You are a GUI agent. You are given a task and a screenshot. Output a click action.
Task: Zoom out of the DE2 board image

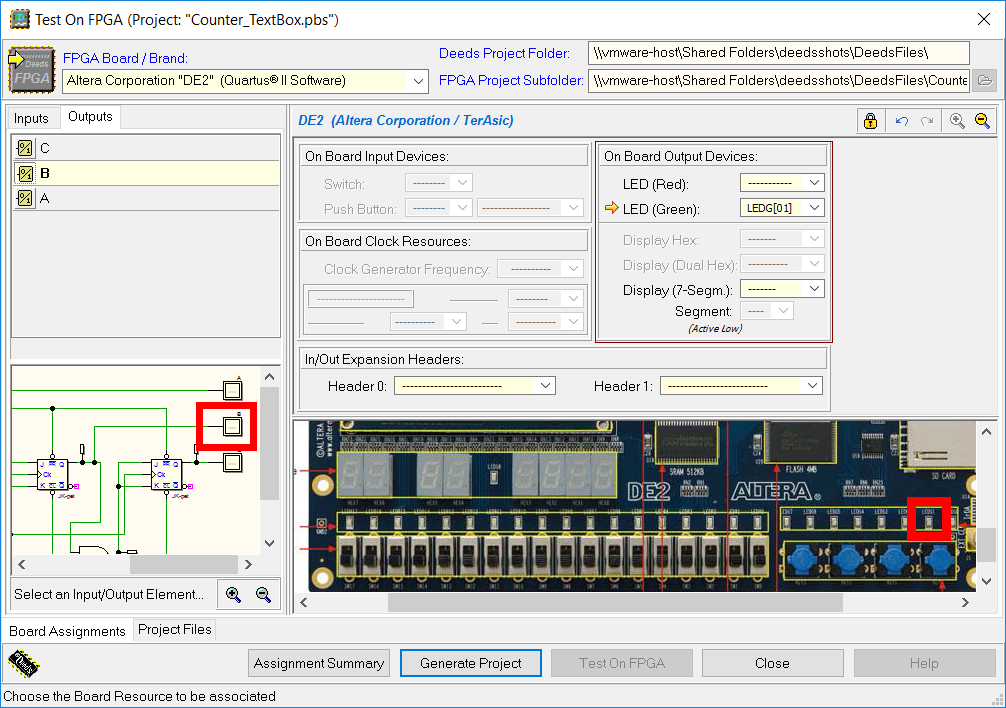pos(982,121)
